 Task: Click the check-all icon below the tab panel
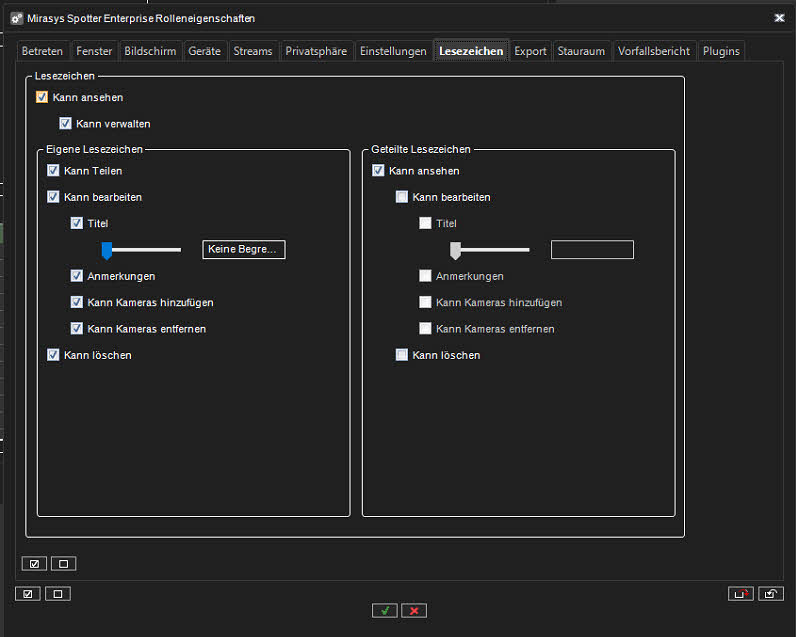click(28, 594)
